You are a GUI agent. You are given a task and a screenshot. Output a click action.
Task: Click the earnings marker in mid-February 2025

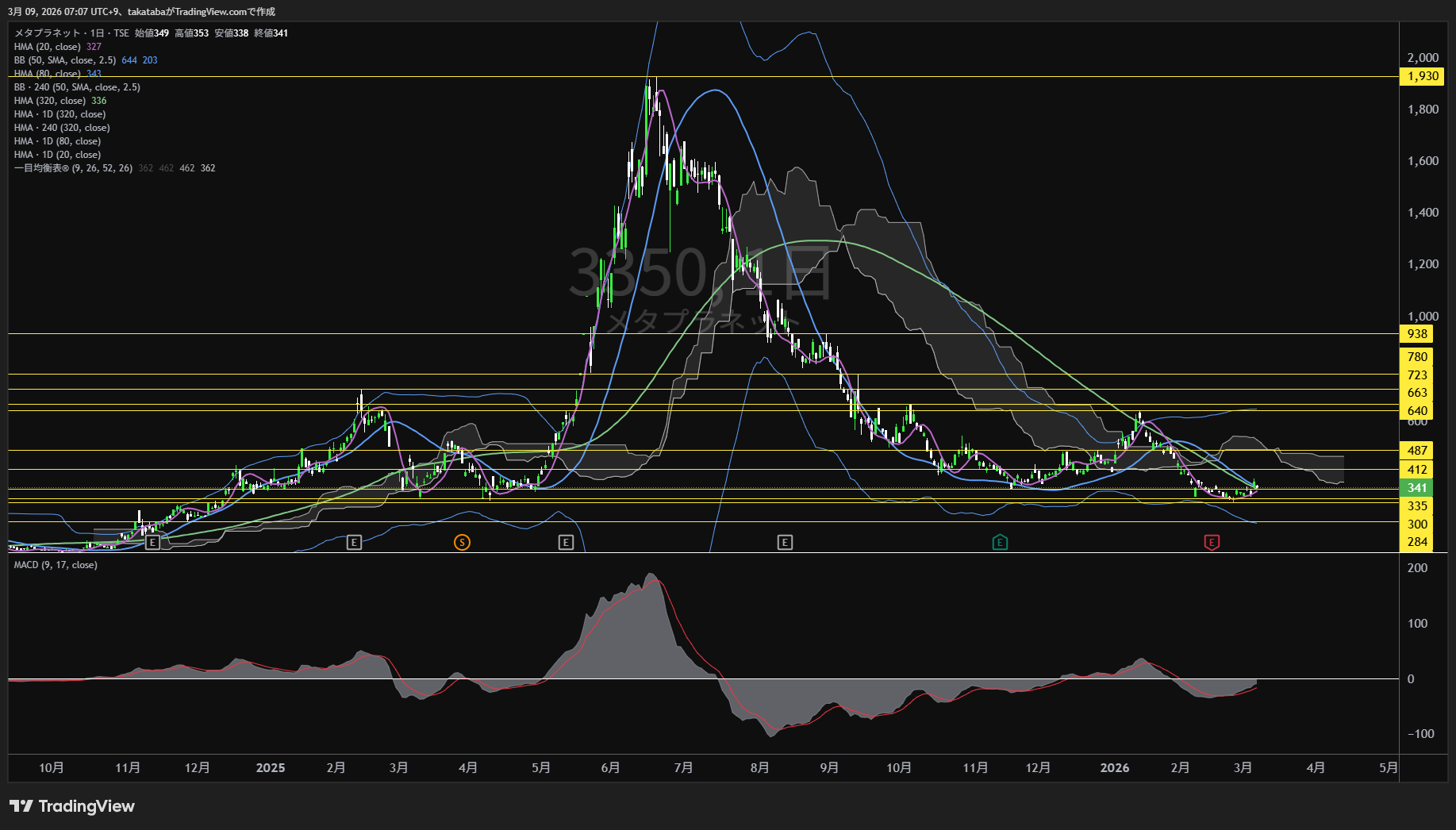point(354,542)
